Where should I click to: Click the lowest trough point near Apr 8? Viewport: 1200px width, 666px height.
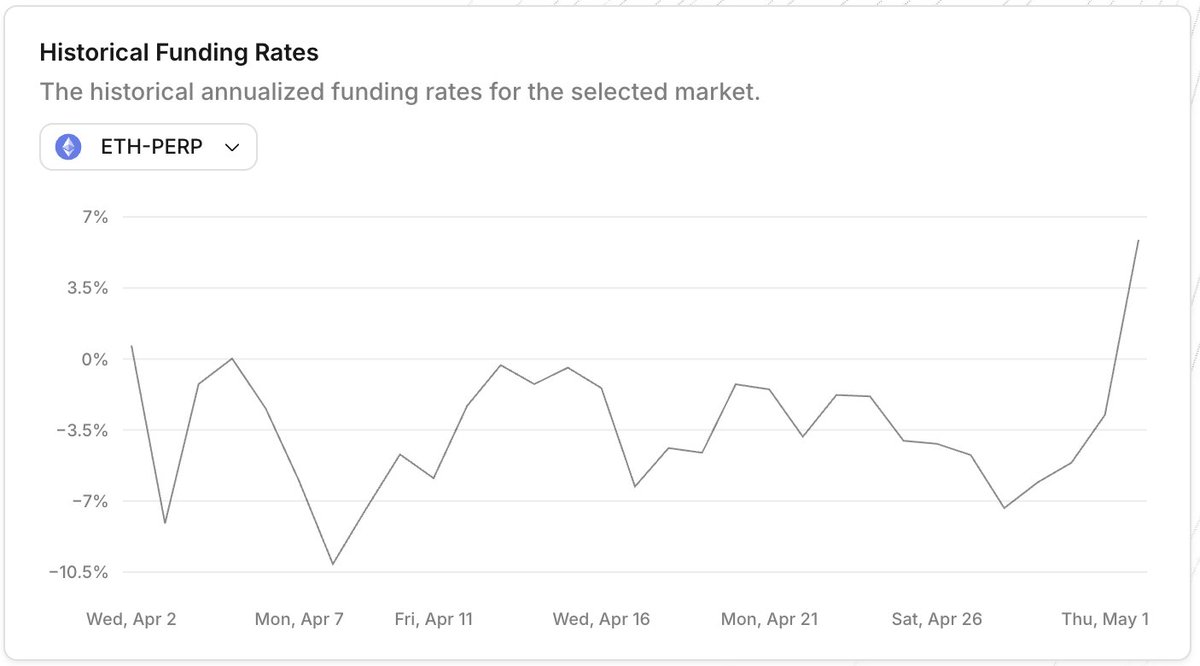[332, 564]
